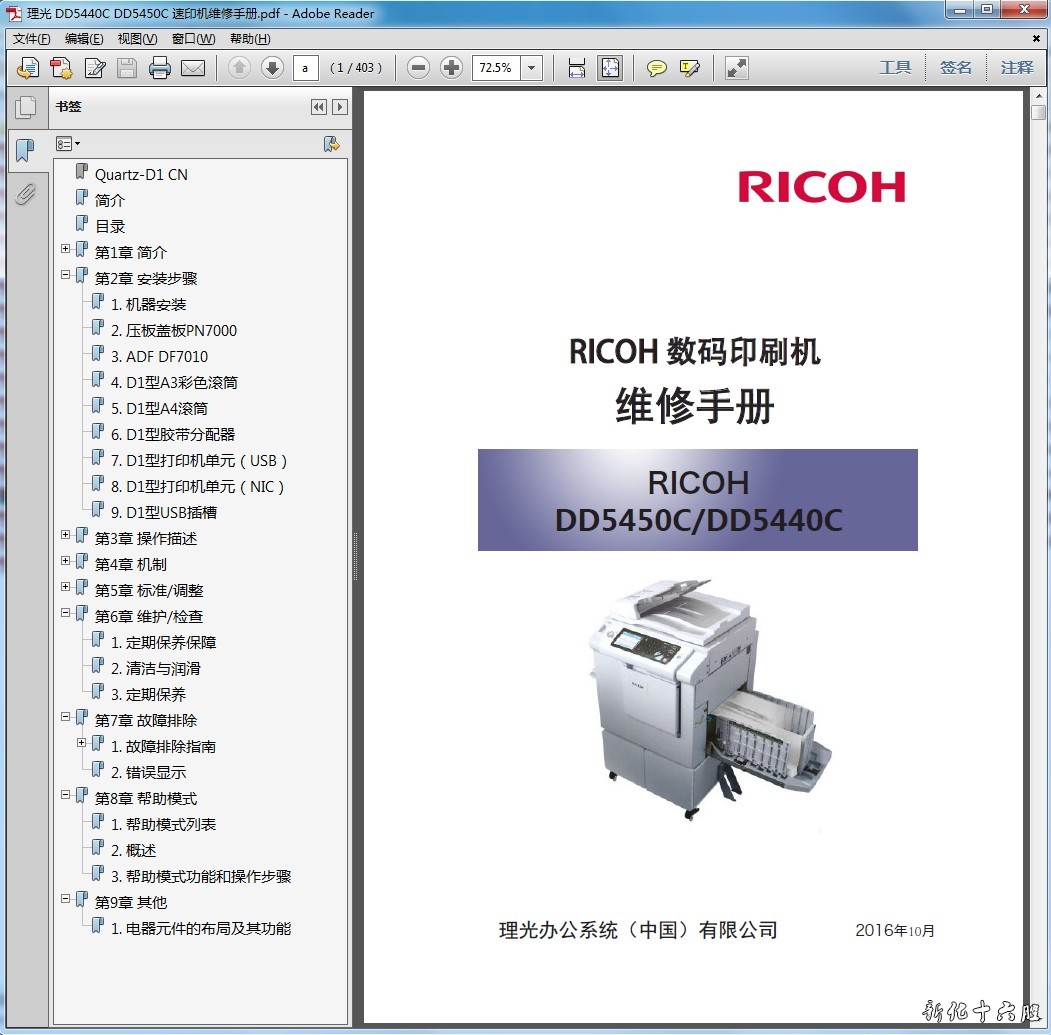
Task: Open the 视图(V) menu
Action: (x=137, y=39)
